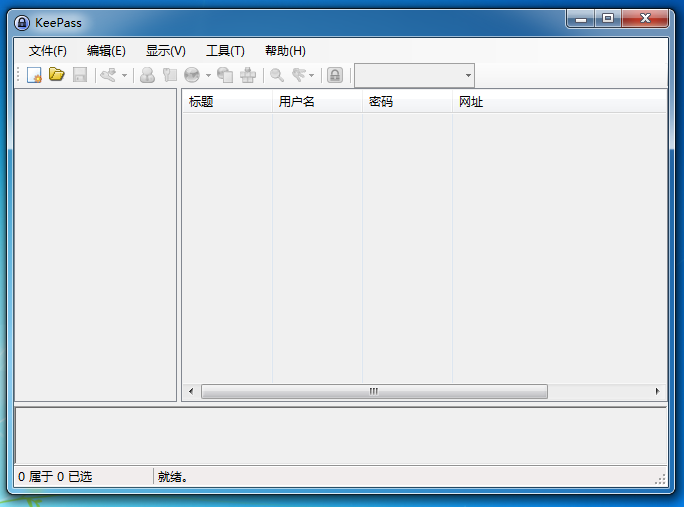Screen dimensions: 684x507
Task: Expand the Show Entries dropdown arrow
Action: pos(311,75)
